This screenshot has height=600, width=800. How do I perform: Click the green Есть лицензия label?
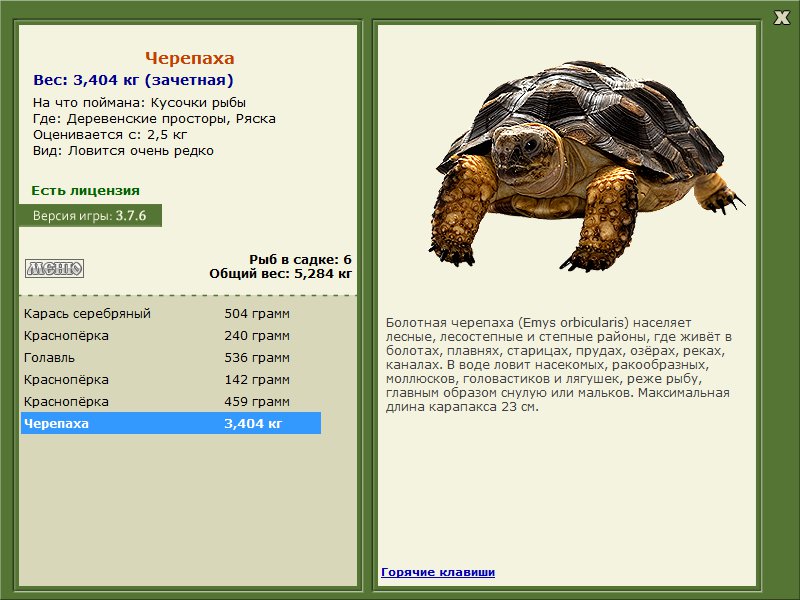[x=85, y=190]
